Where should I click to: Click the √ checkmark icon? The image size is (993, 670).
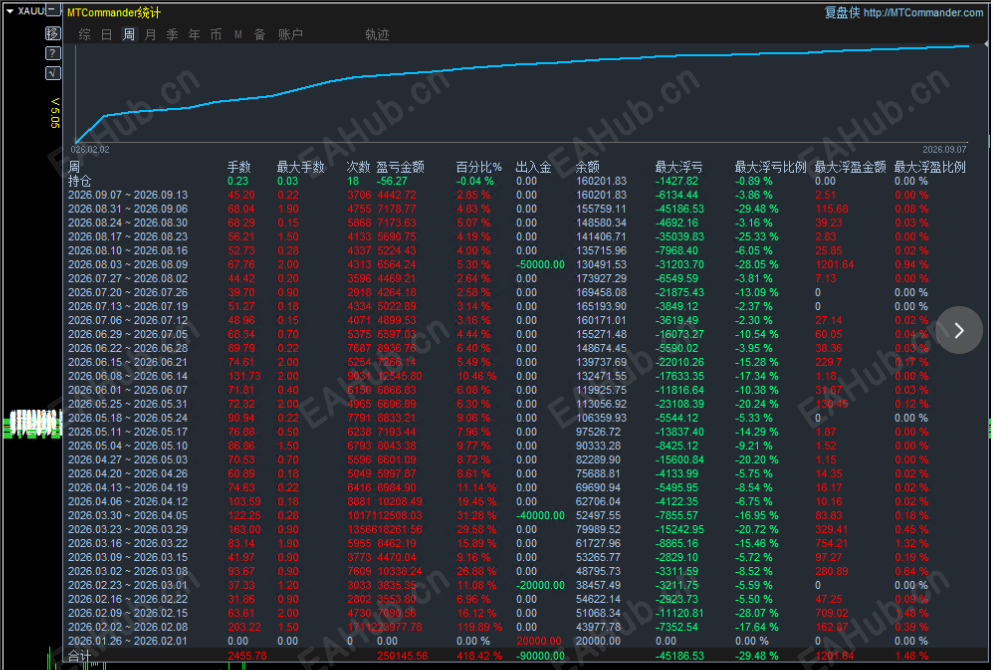click(53, 73)
